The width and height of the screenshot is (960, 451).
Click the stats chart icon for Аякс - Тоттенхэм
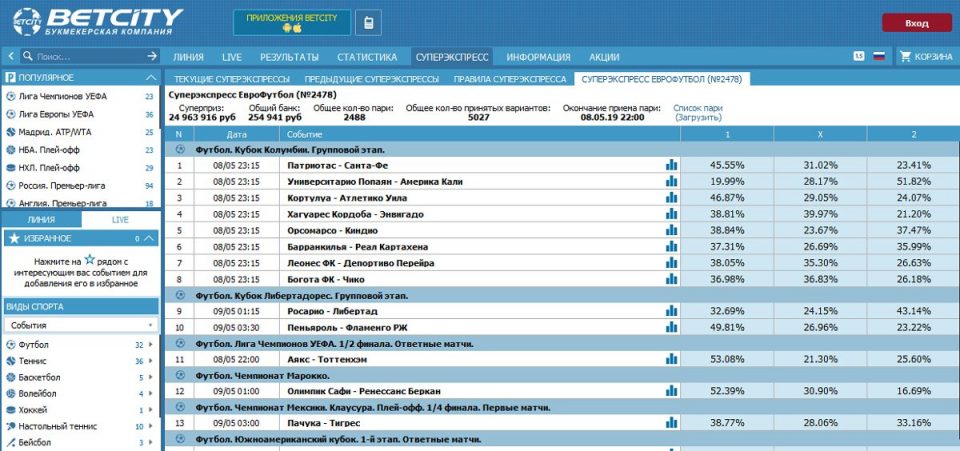pyautogui.click(x=671, y=359)
